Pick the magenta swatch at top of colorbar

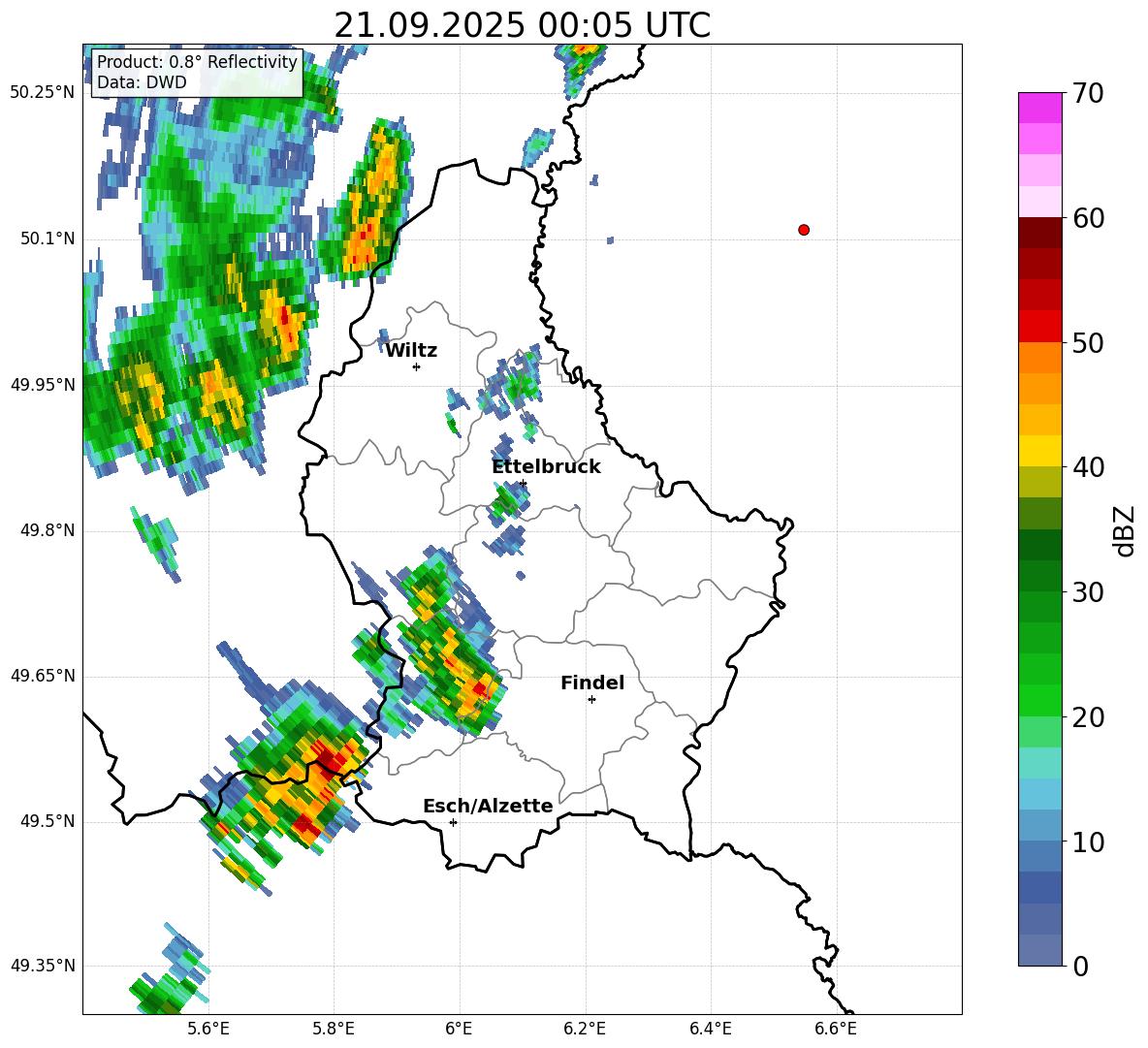coord(1039,108)
